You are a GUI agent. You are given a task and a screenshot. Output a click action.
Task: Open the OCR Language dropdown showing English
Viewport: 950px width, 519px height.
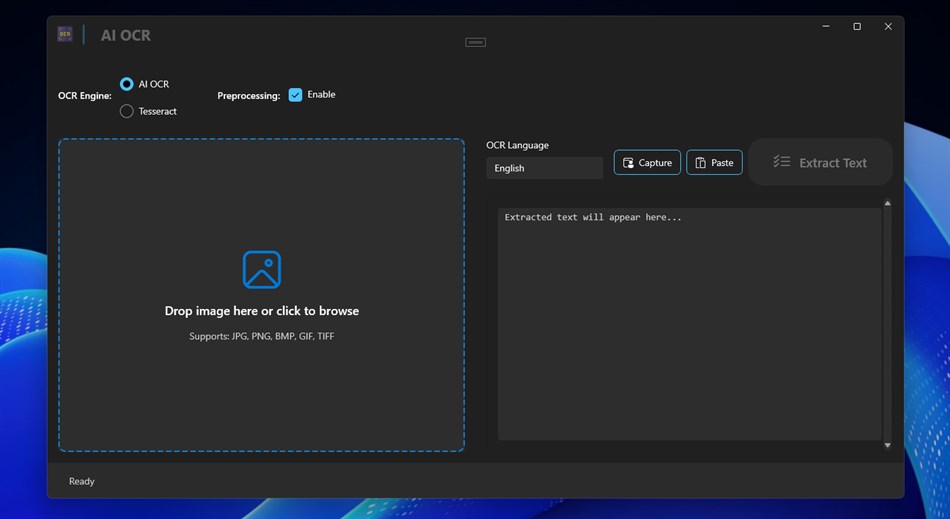(x=544, y=168)
